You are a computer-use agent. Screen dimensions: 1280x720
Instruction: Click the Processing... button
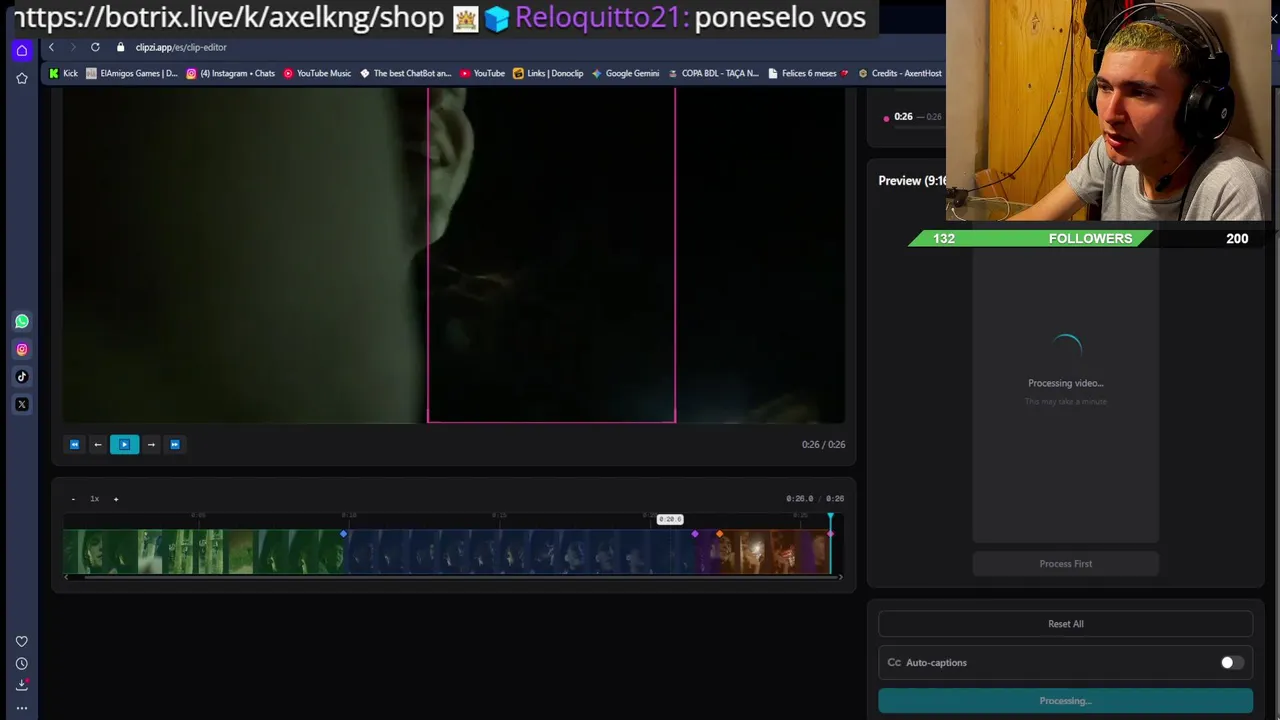click(x=1065, y=701)
